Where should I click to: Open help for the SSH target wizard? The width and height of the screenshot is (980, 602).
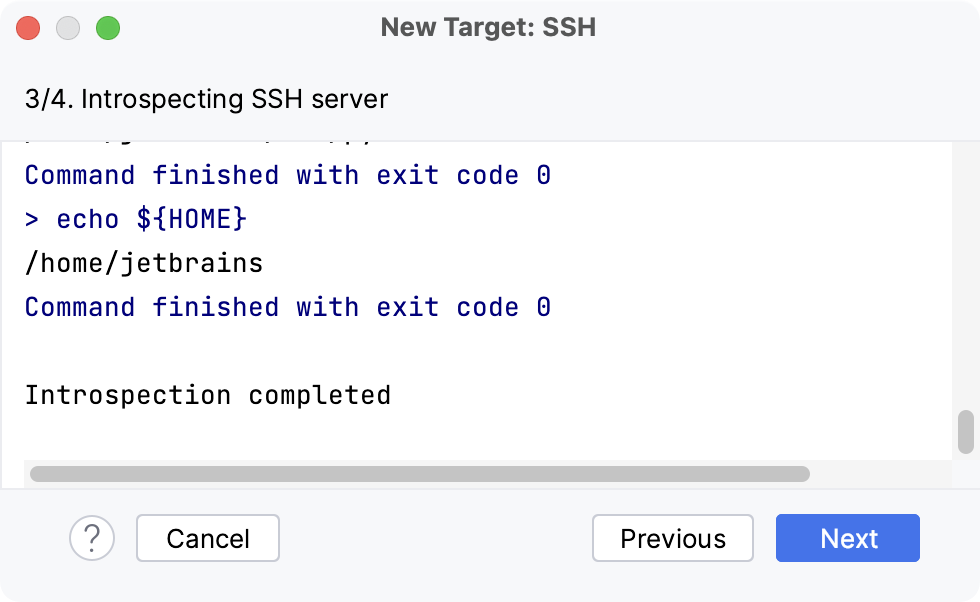[91, 538]
